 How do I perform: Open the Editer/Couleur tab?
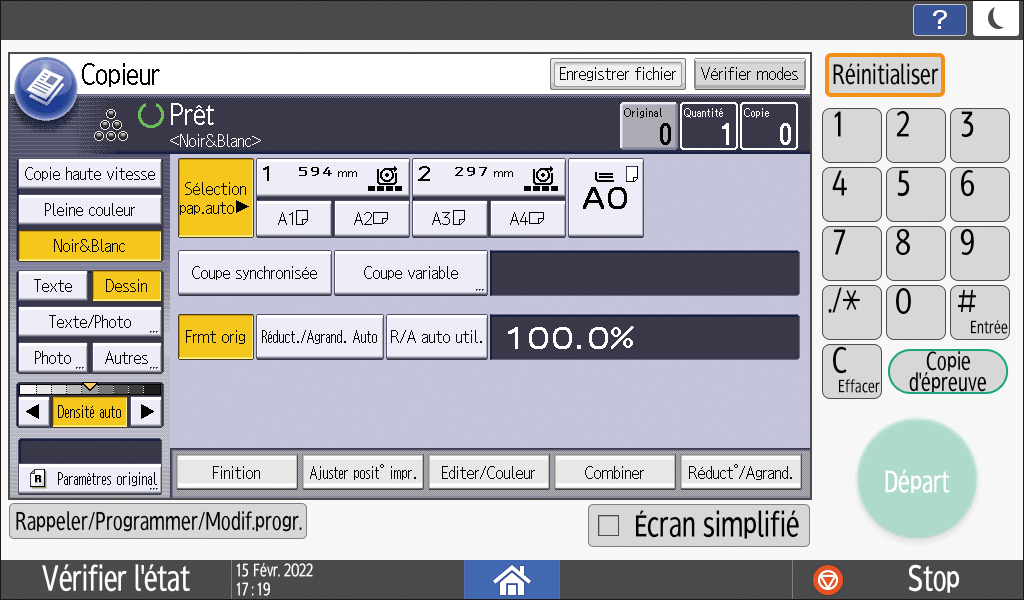[488, 473]
